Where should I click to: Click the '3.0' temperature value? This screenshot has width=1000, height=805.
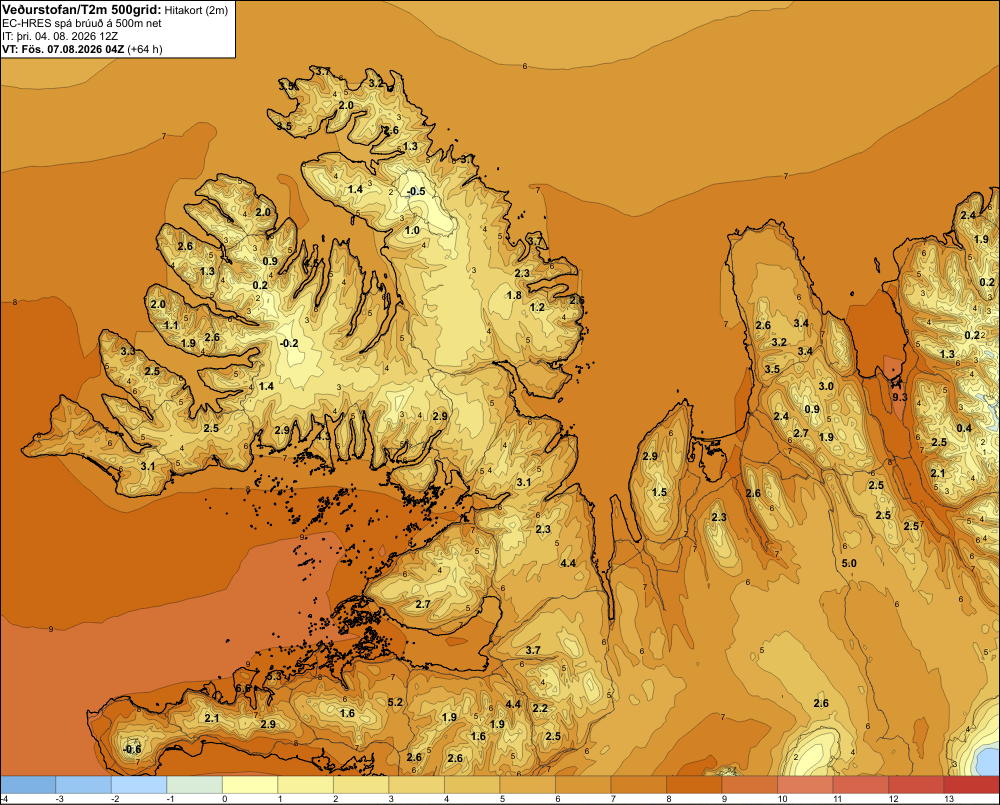[826, 386]
